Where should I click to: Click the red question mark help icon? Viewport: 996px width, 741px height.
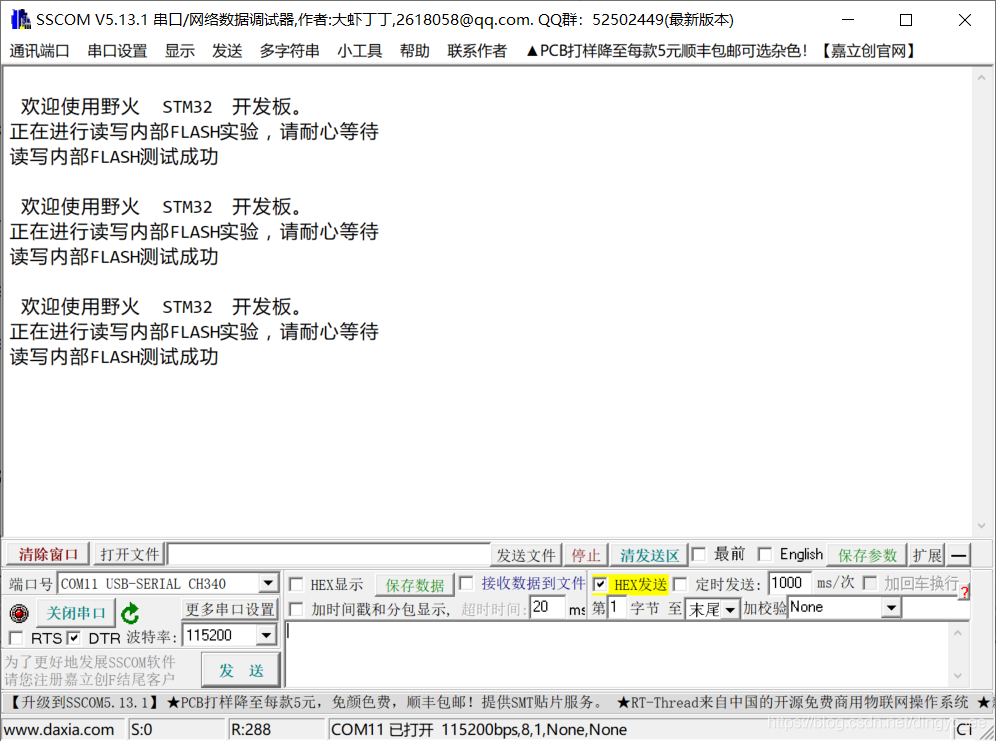pos(964,592)
